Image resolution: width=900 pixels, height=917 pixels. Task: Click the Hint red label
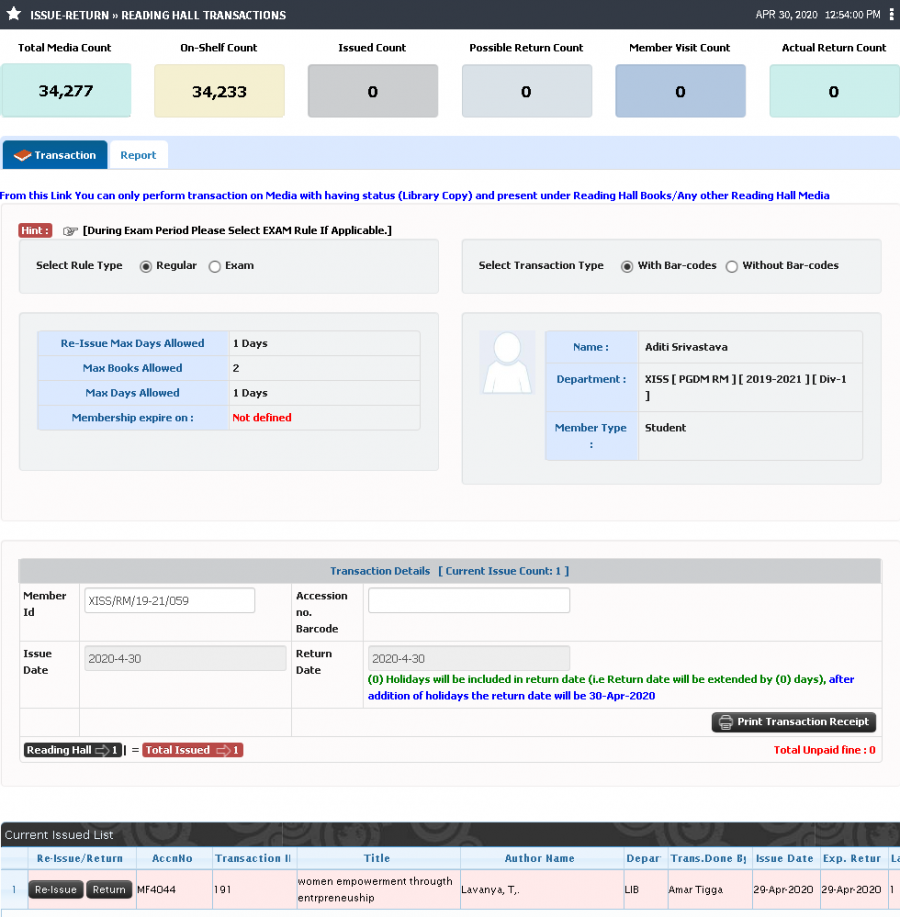pyautogui.click(x=35, y=230)
